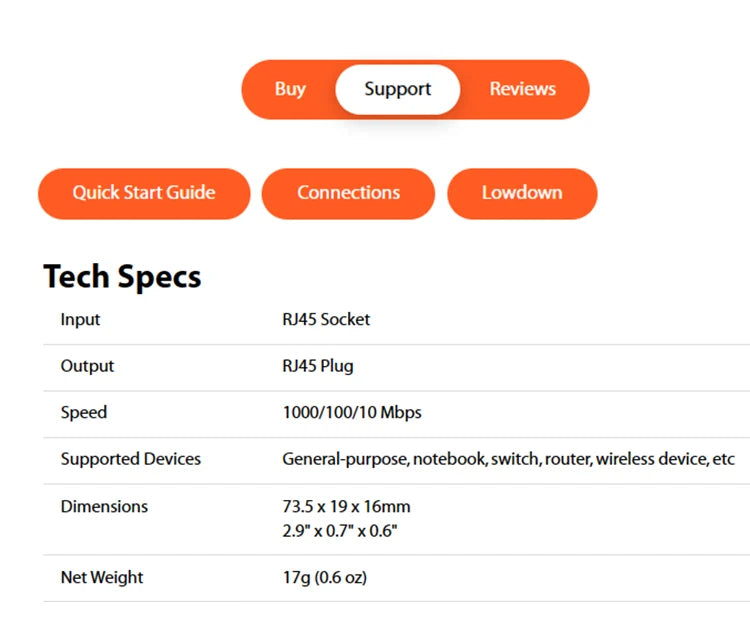750x641 pixels.
Task: Click the Dimensions row label
Action: tap(104, 506)
